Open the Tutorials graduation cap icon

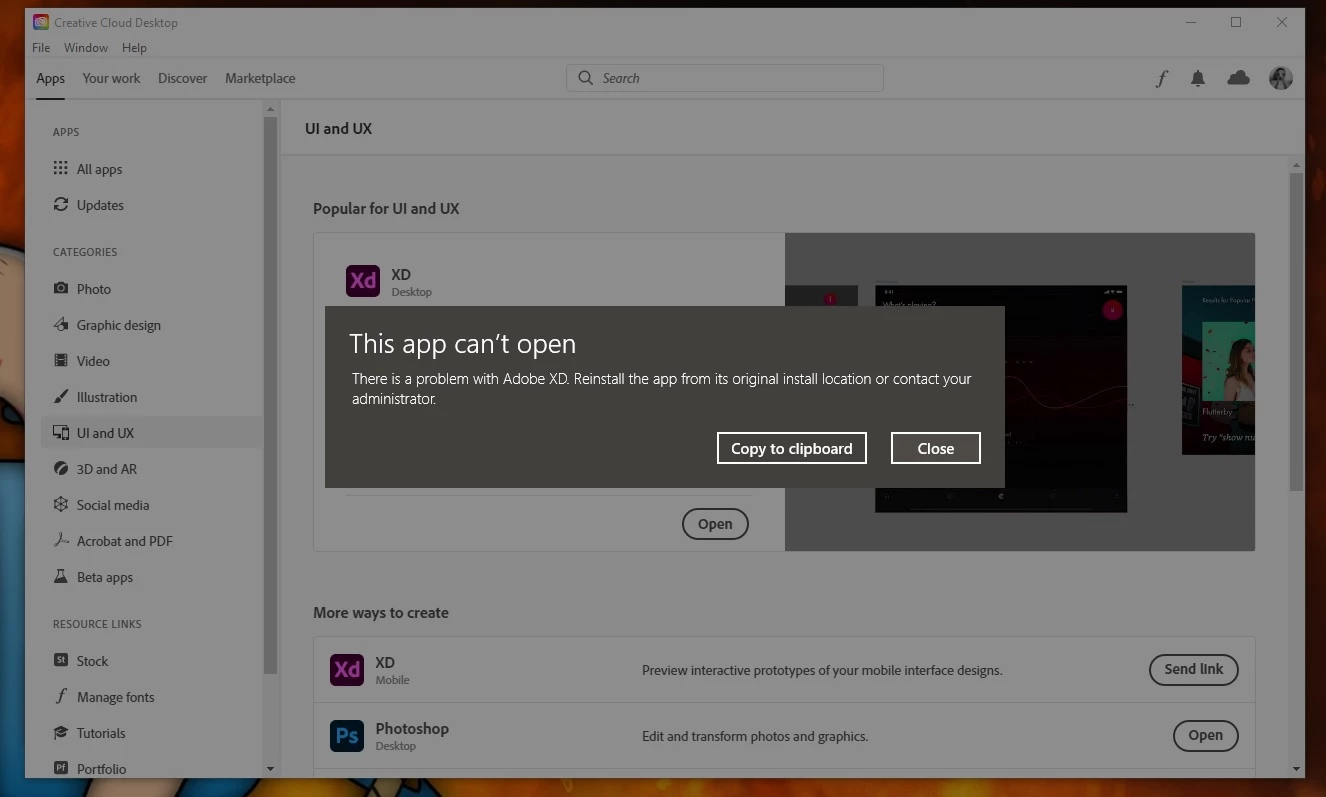(61, 733)
